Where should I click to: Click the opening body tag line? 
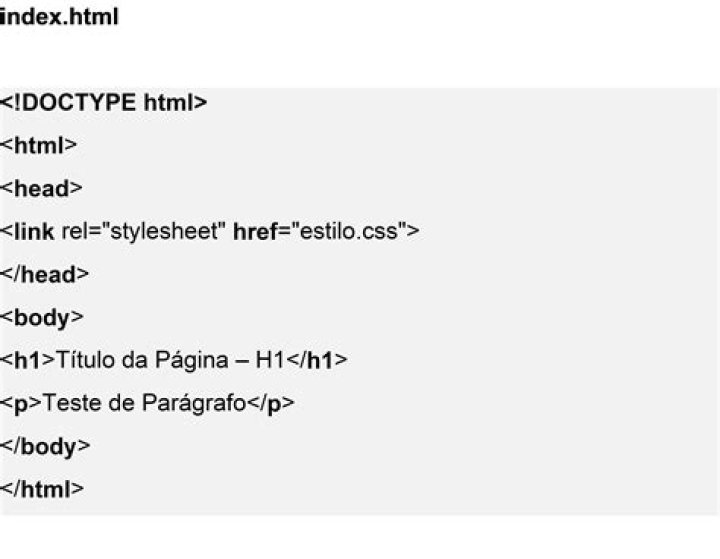(41, 318)
